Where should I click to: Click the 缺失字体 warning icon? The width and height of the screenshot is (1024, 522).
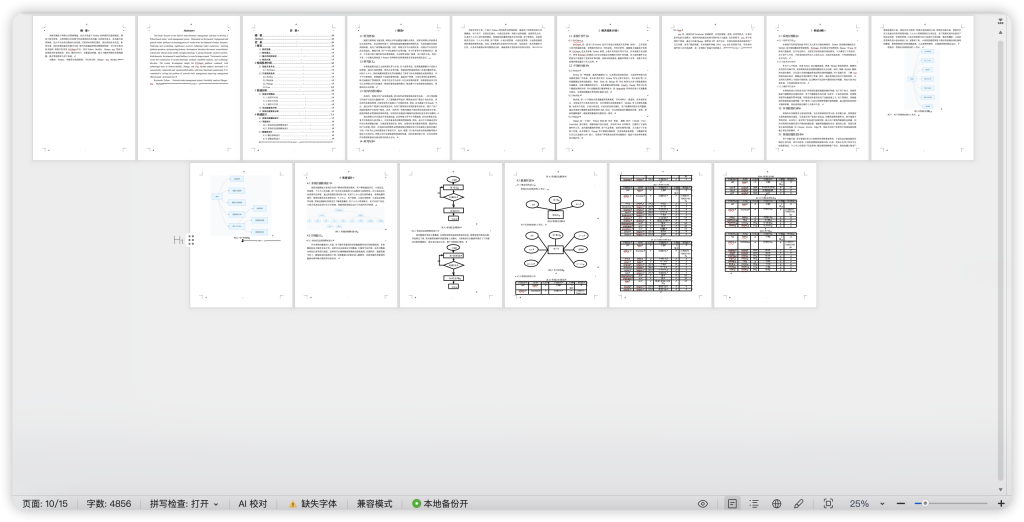tap(293, 504)
